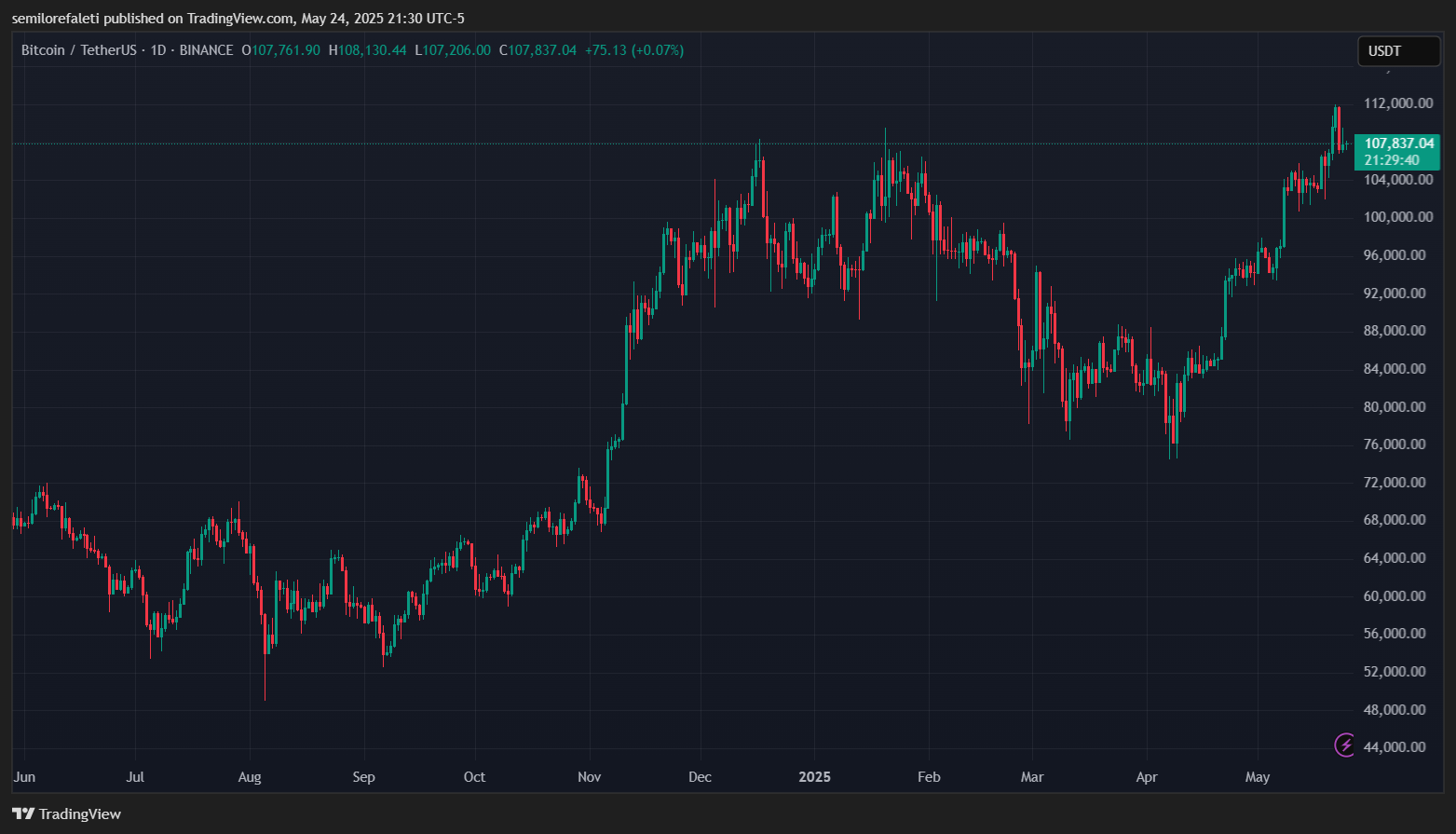1456x834 pixels.
Task: Click the low value L107,206.00
Action: click(x=453, y=50)
